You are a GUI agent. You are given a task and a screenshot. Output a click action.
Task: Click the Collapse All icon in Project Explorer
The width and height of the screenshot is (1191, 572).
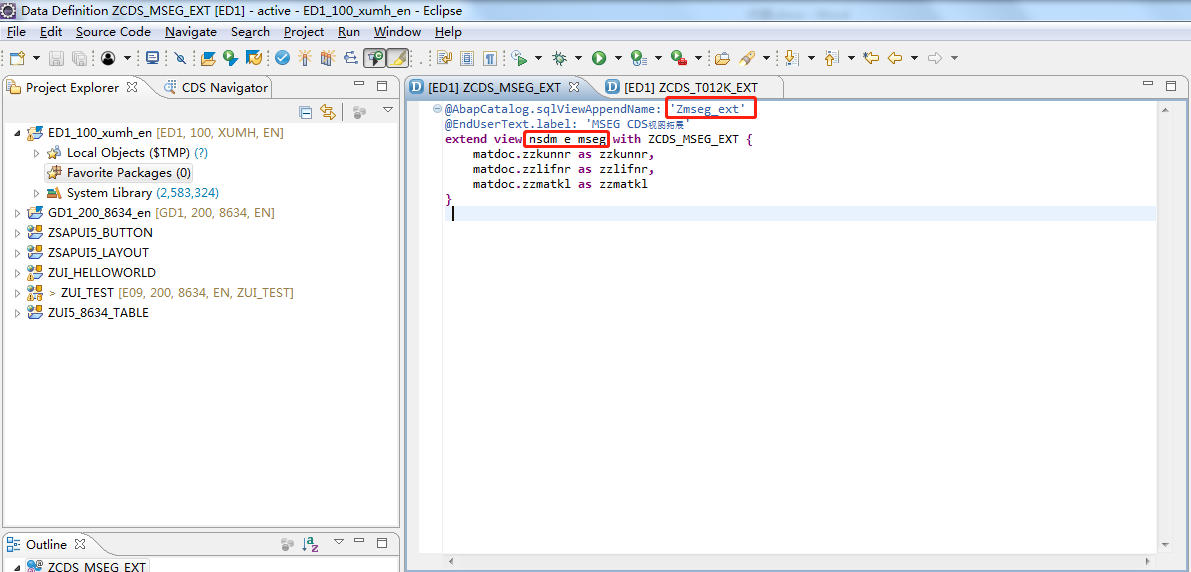306,112
